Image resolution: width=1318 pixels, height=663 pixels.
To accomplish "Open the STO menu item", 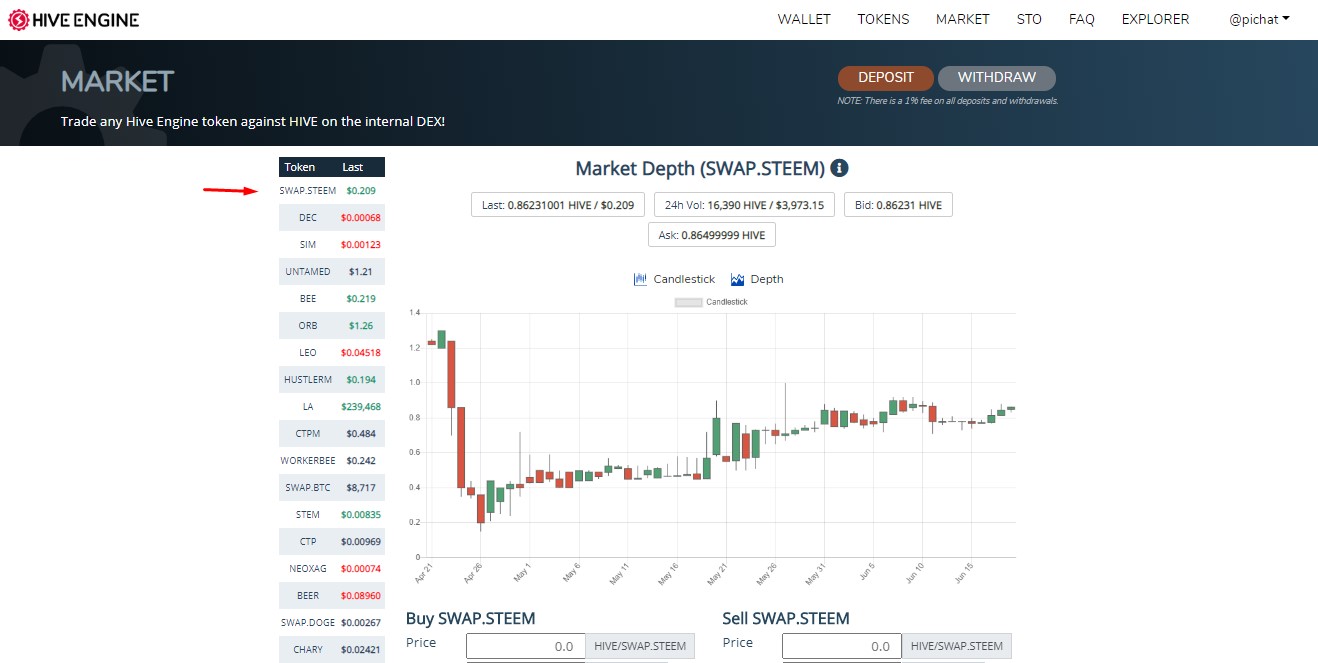I will (1029, 19).
